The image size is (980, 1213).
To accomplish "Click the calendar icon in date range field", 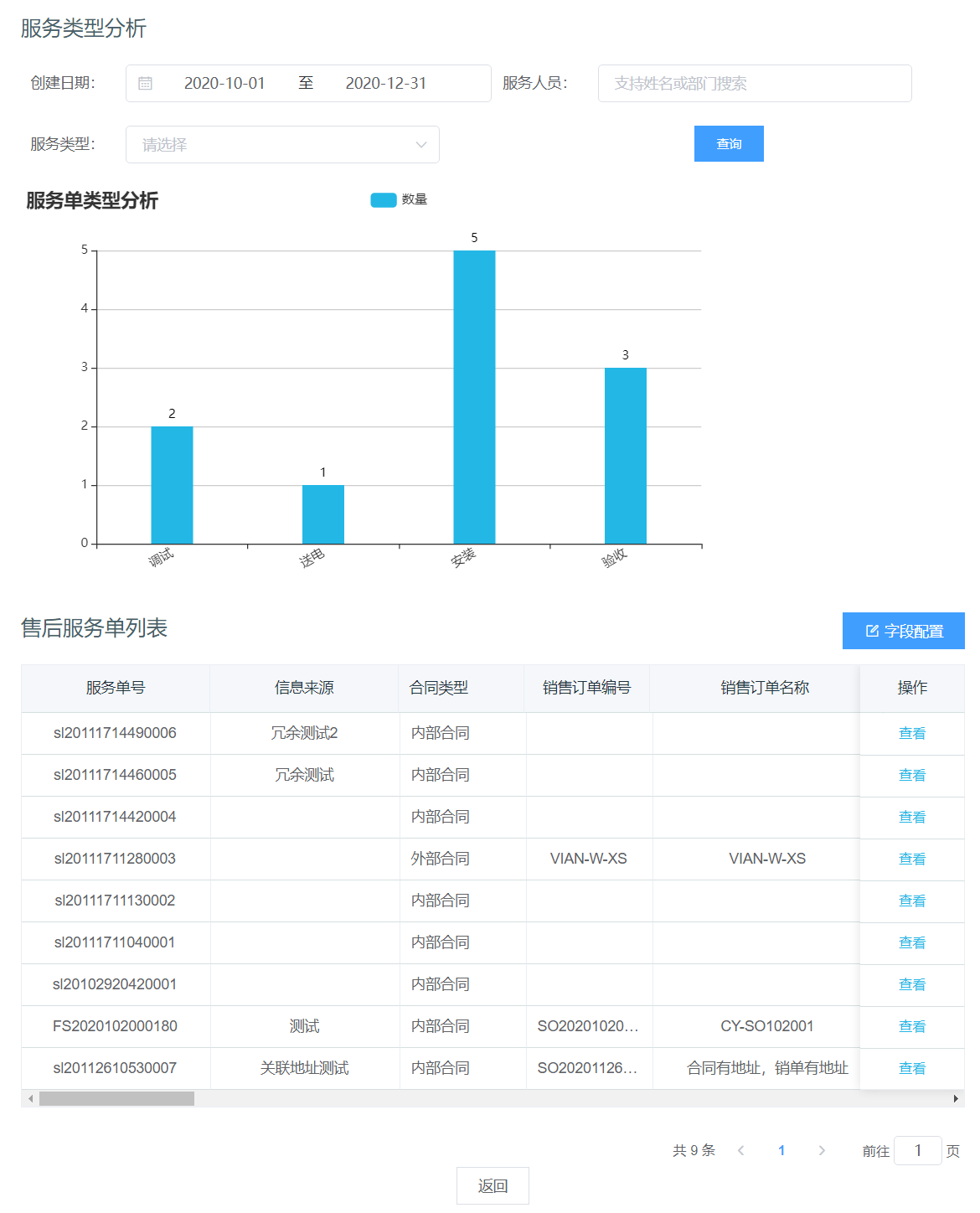I will tap(145, 84).
